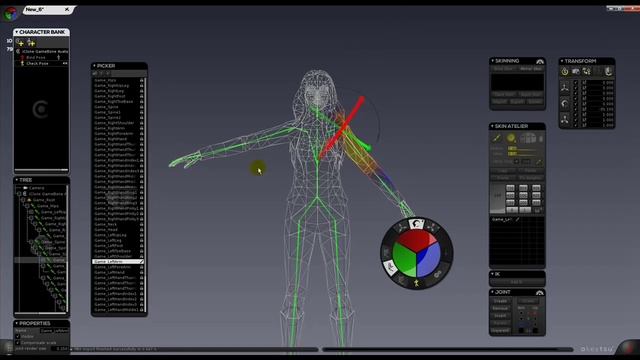
Task: Collapse the Picker panel
Action: tap(94, 66)
